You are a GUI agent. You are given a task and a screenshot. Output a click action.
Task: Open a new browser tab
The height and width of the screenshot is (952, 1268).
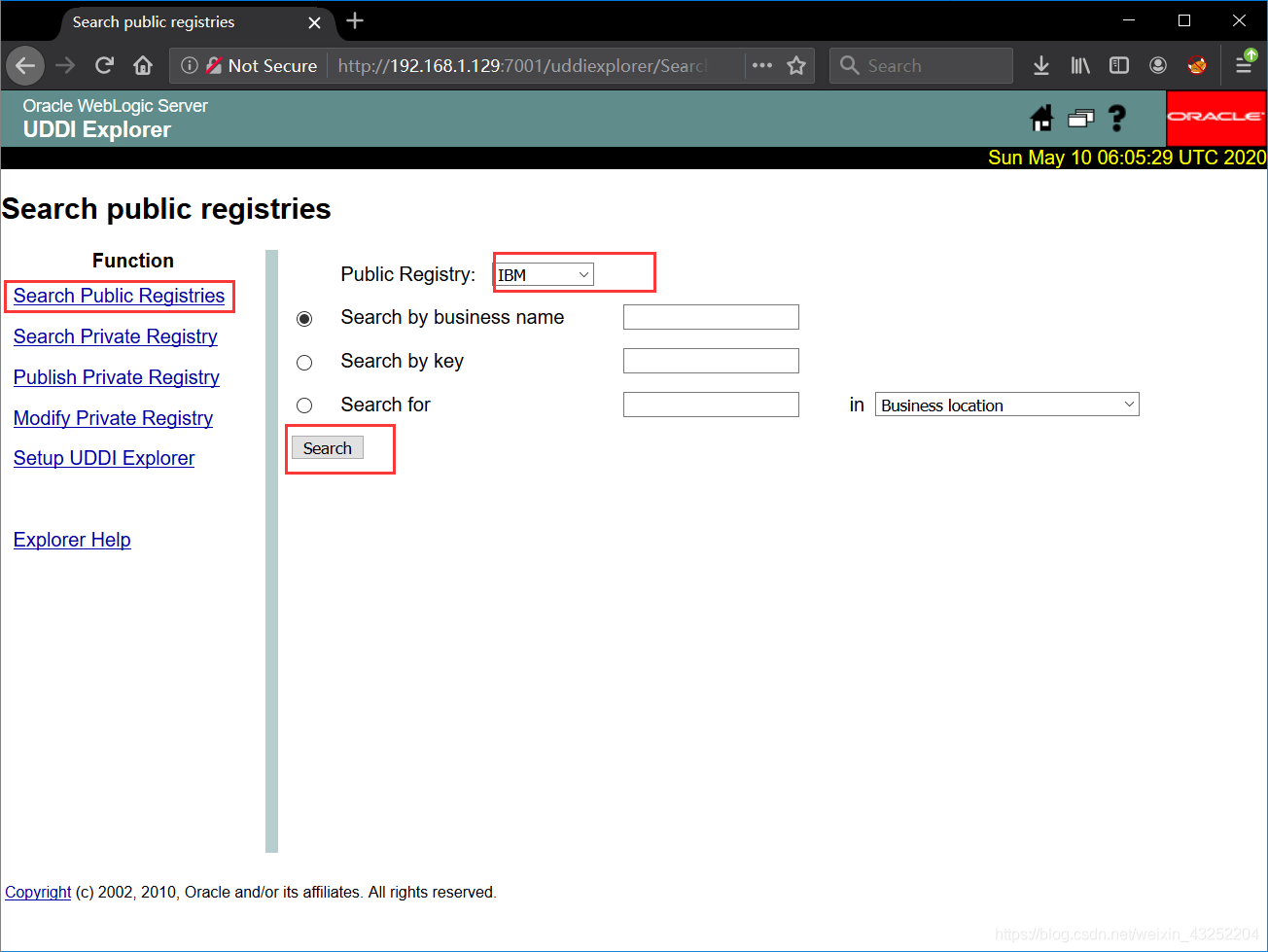tap(355, 21)
